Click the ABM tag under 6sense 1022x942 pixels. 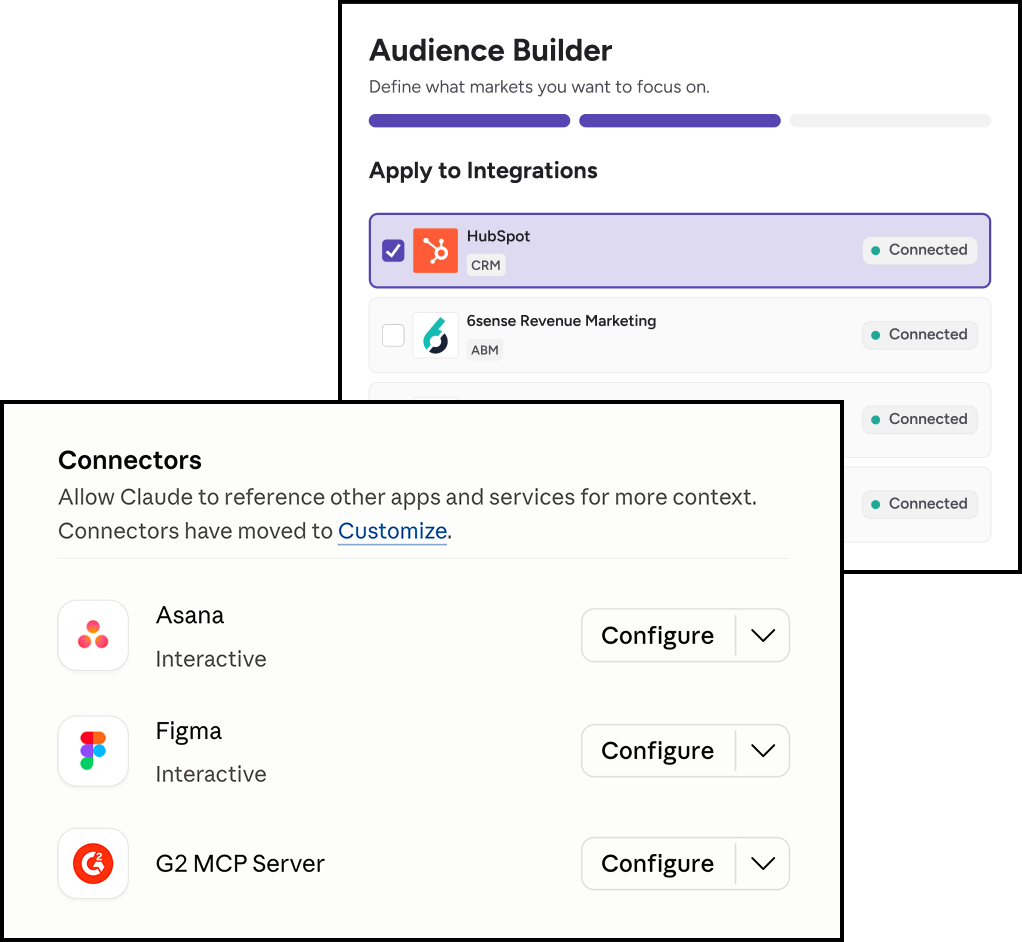coord(485,350)
